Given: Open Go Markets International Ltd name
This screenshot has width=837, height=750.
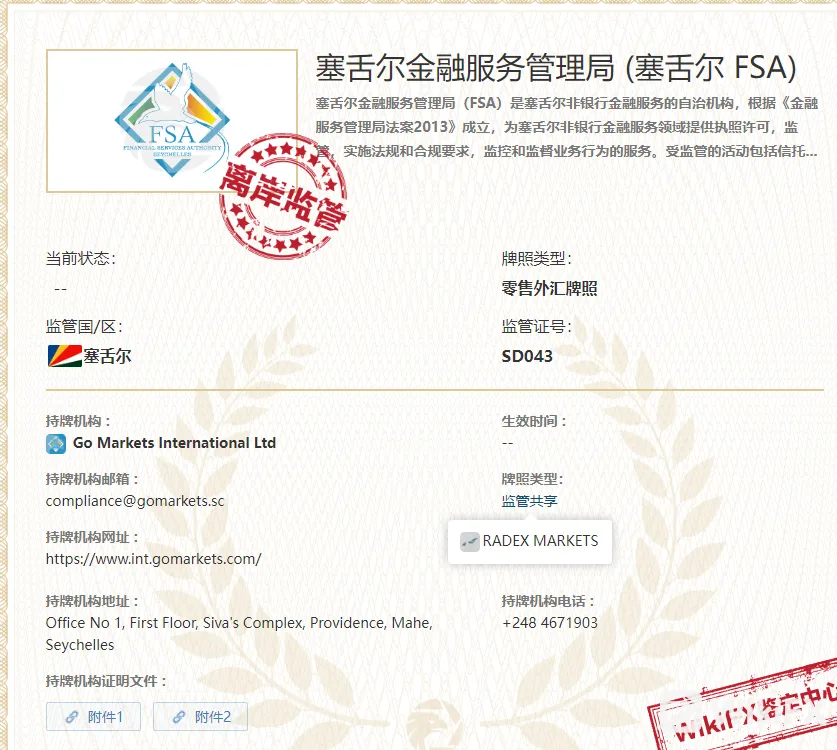Looking at the screenshot, I should pos(175,443).
